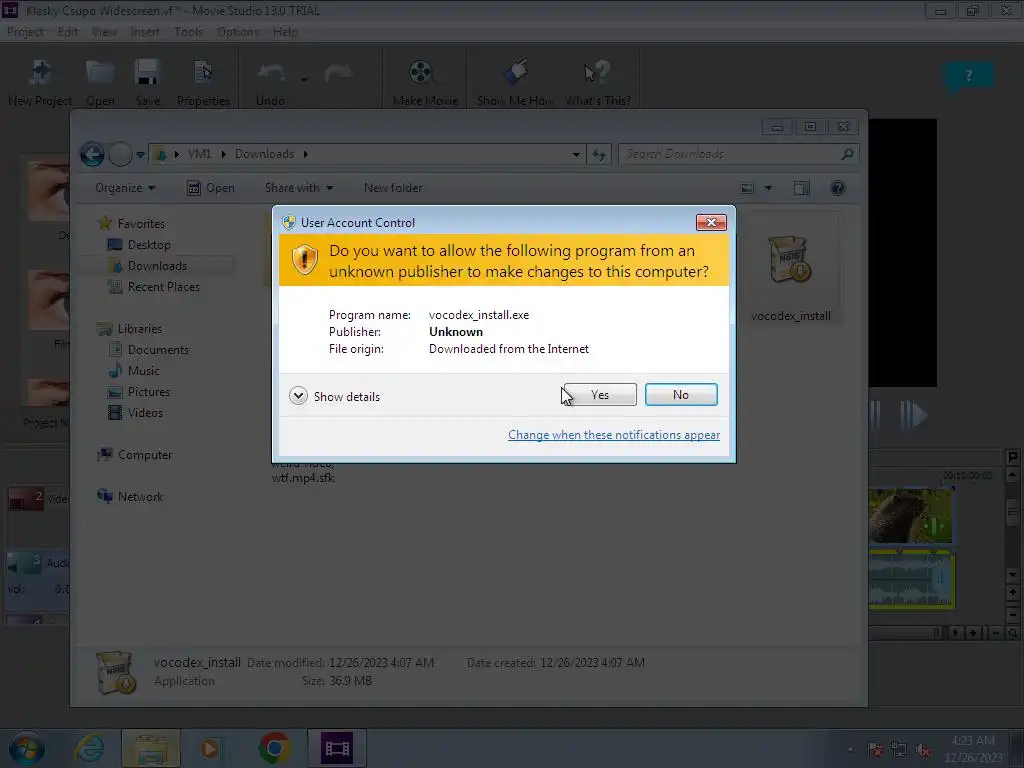Open the Undo history dropdown arrow

coord(304,80)
